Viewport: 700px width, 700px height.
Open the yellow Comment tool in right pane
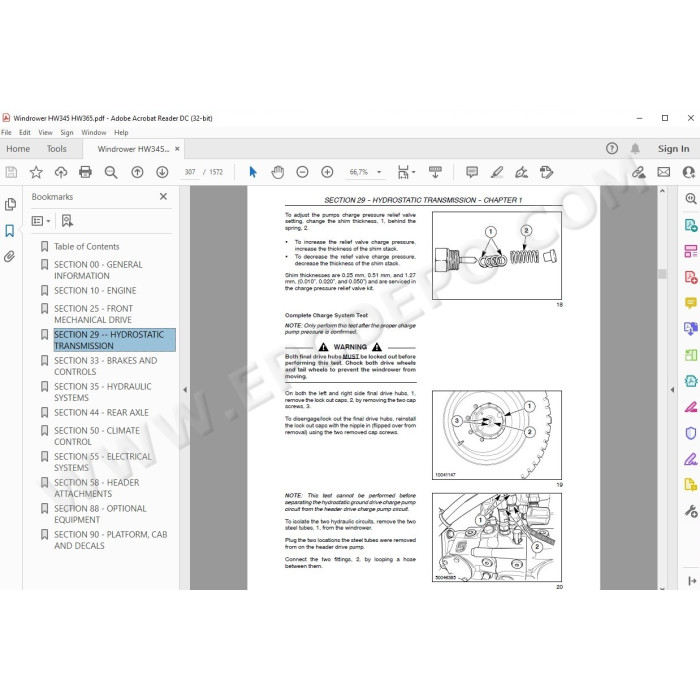691,303
